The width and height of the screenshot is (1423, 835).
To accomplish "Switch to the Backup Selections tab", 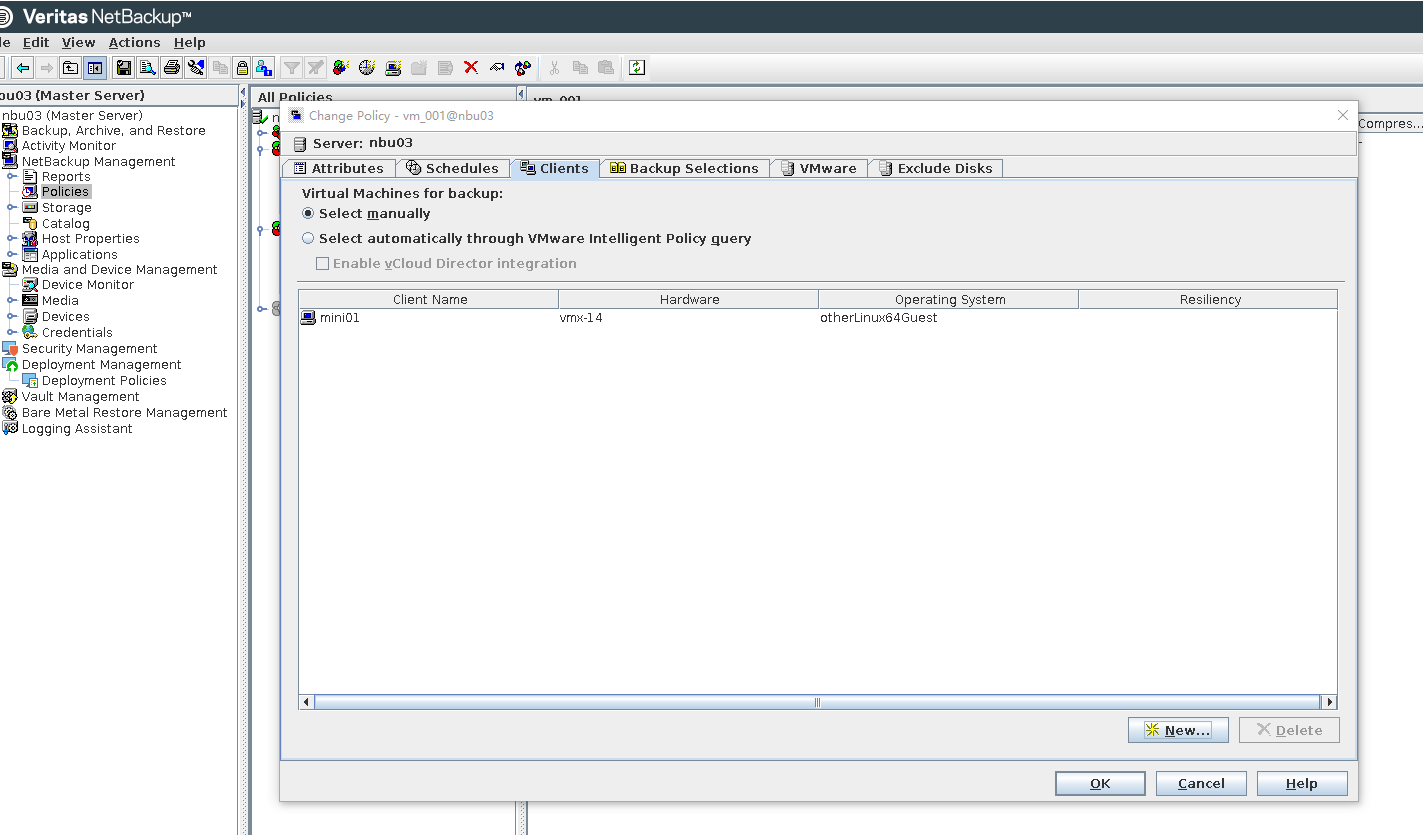I will click(685, 169).
